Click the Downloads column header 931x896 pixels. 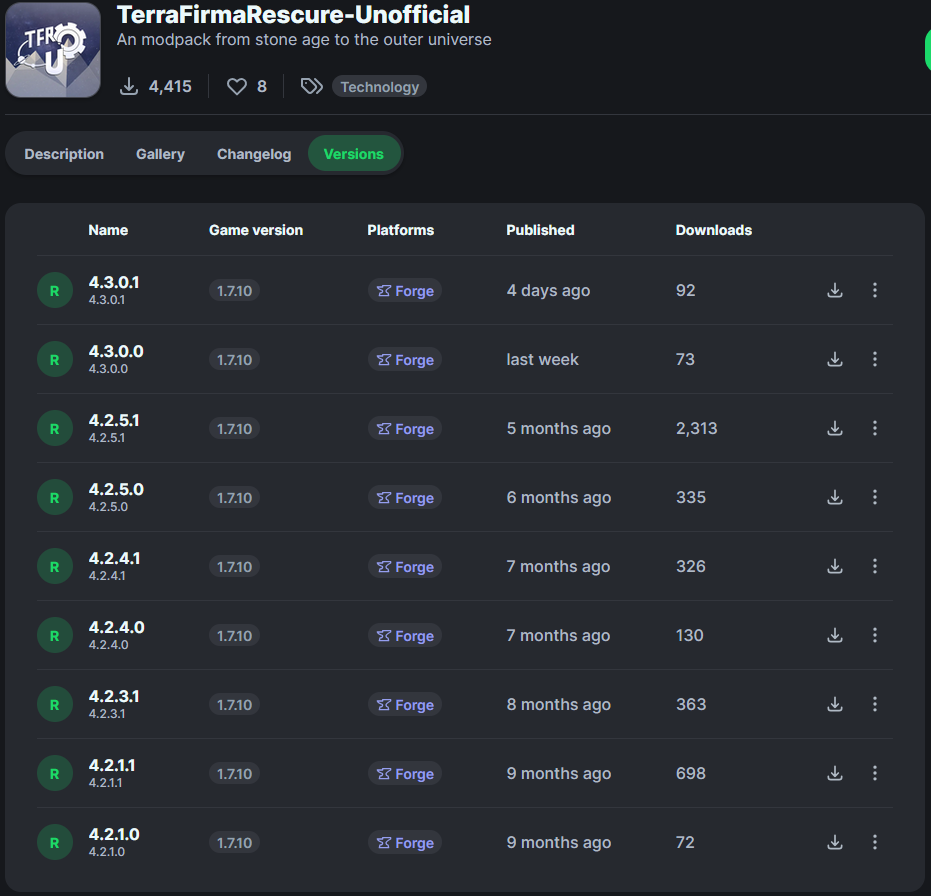pyautogui.click(x=714, y=230)
